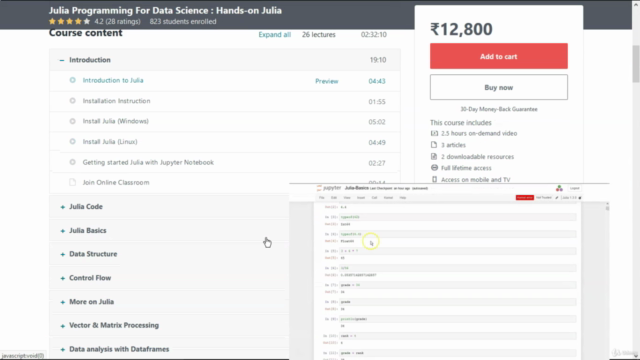Click play icon beside Installation Instruction
The image size is (640, 360).
point(72,101)
